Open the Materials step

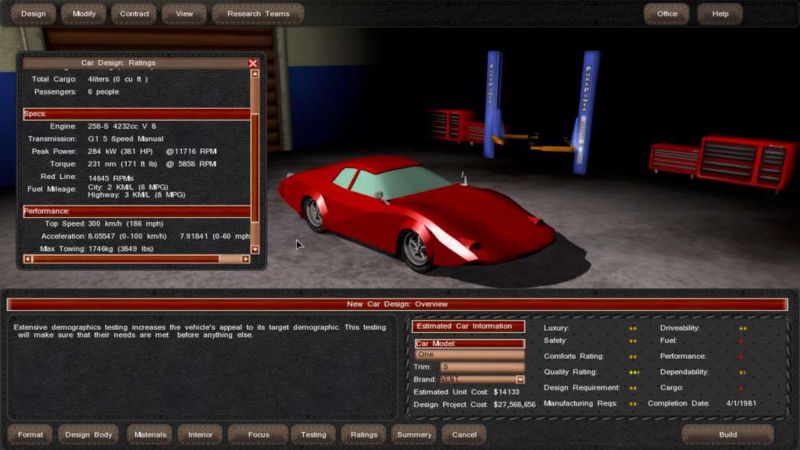149,435
